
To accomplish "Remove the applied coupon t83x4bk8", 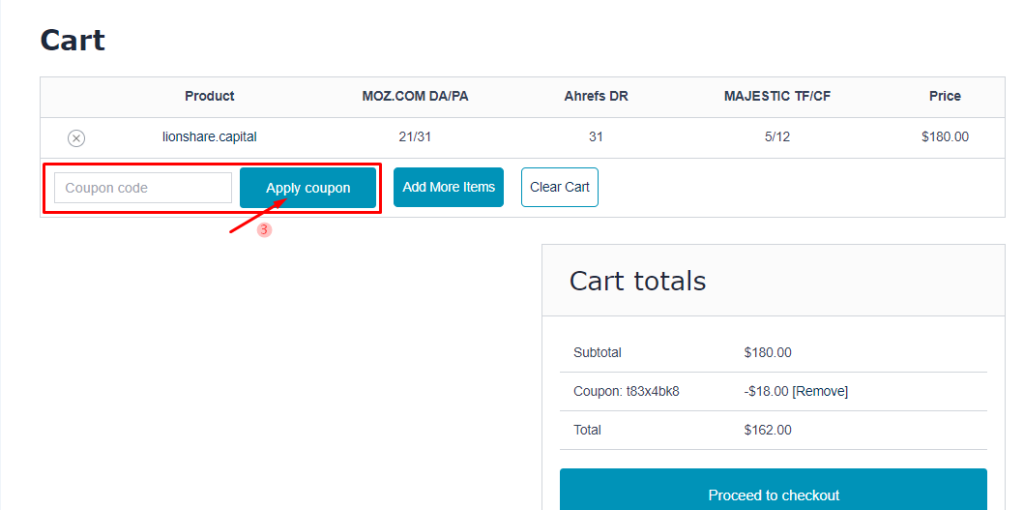I will tap(820, 391).
